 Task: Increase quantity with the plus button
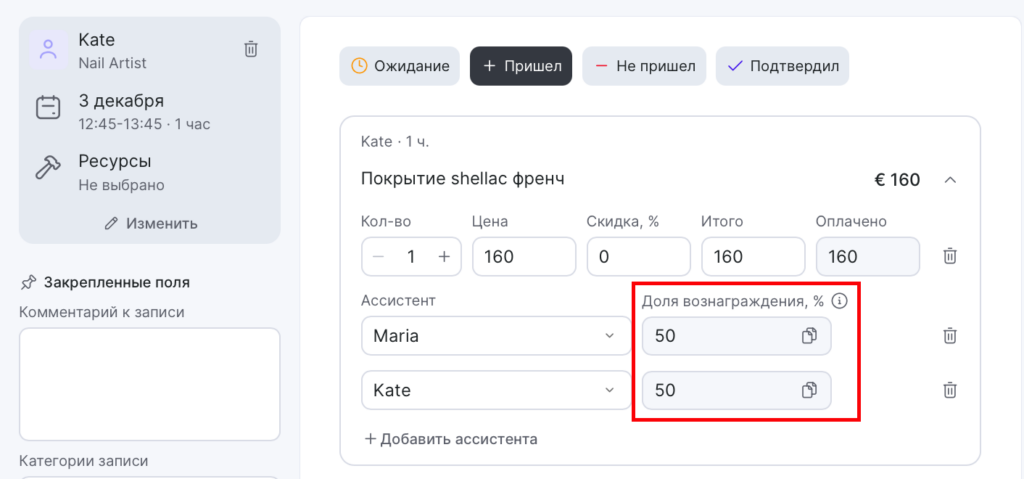[444, 256]
